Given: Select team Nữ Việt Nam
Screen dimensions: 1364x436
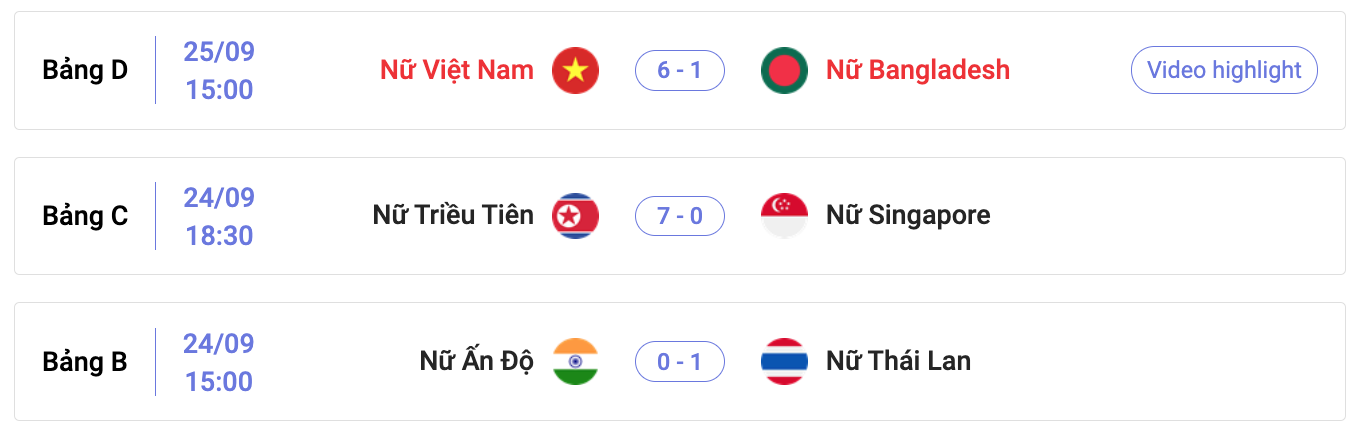Looking at the screenshot, I should 457,70.
